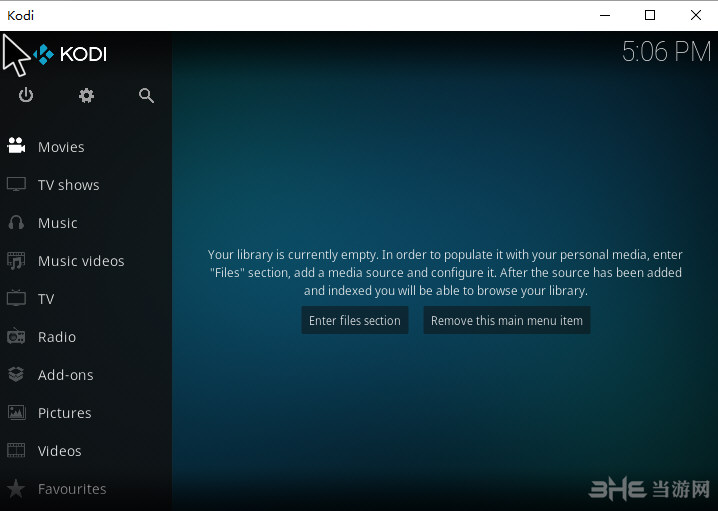
Task: Close the Kodi window
Action: pos(696,15)
